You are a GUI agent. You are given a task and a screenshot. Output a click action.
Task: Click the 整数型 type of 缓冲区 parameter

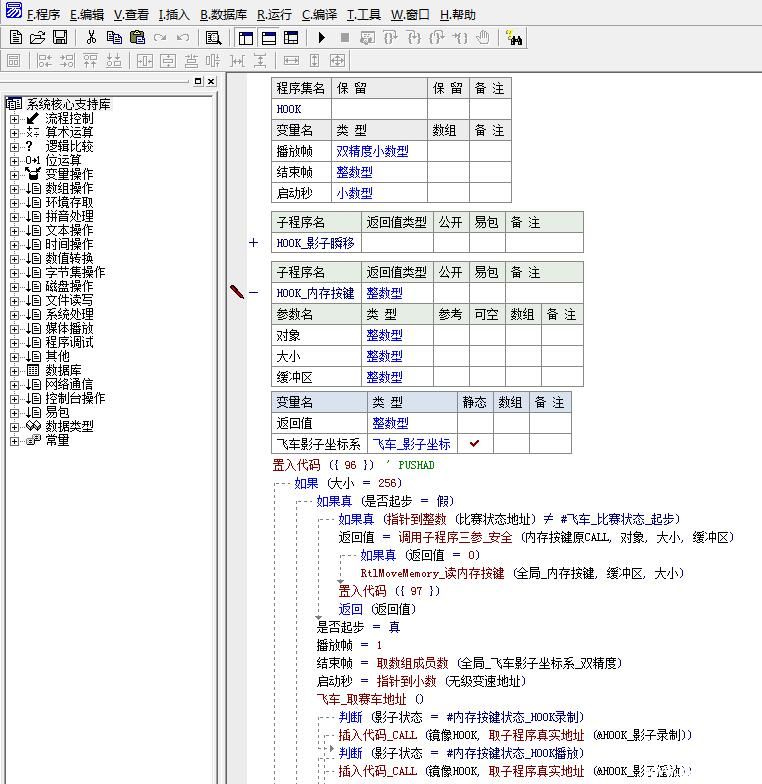(x=384, y=377)
